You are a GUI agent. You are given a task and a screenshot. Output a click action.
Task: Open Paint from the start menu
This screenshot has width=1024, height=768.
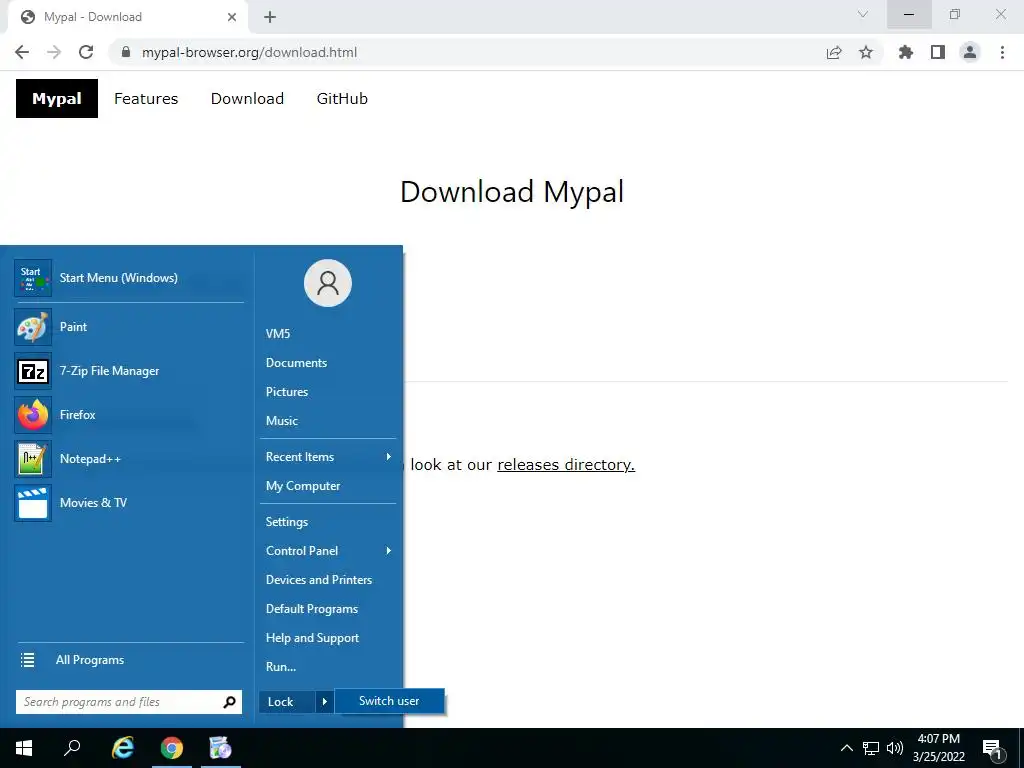click(73, 327)
